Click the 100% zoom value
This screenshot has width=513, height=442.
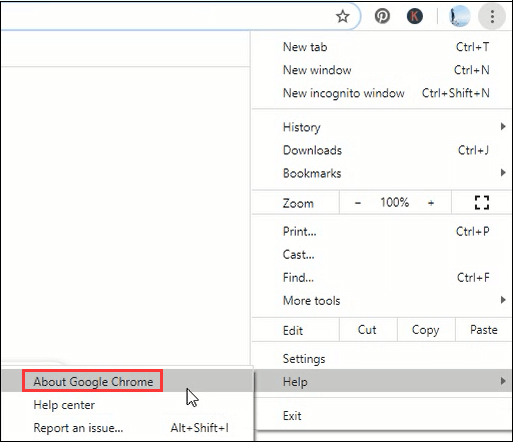coord(395,202)
